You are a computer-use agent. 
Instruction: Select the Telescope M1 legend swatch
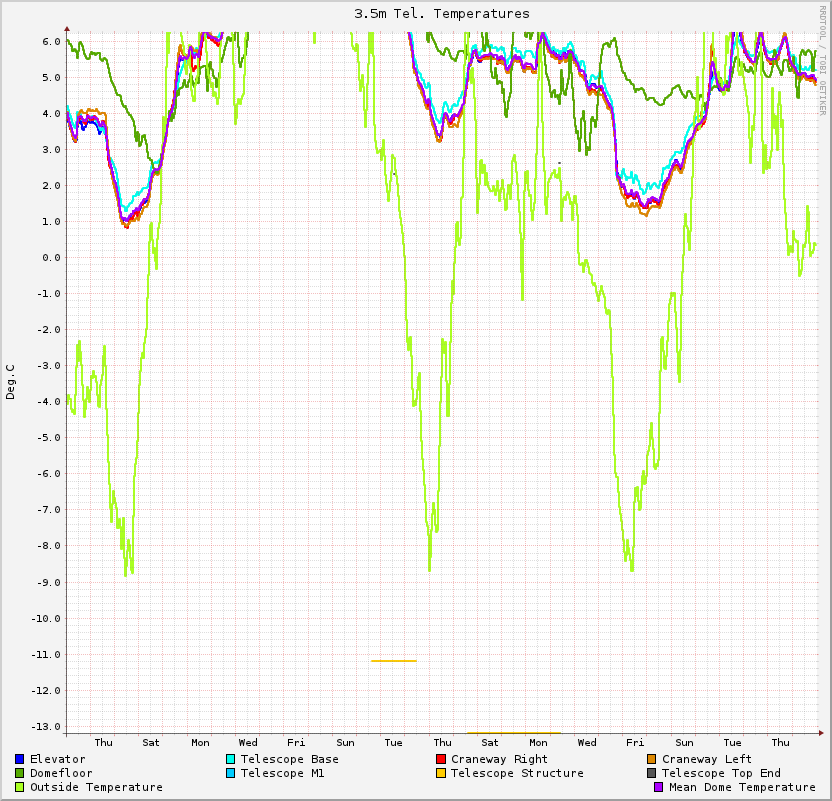[x=230, y=773]
